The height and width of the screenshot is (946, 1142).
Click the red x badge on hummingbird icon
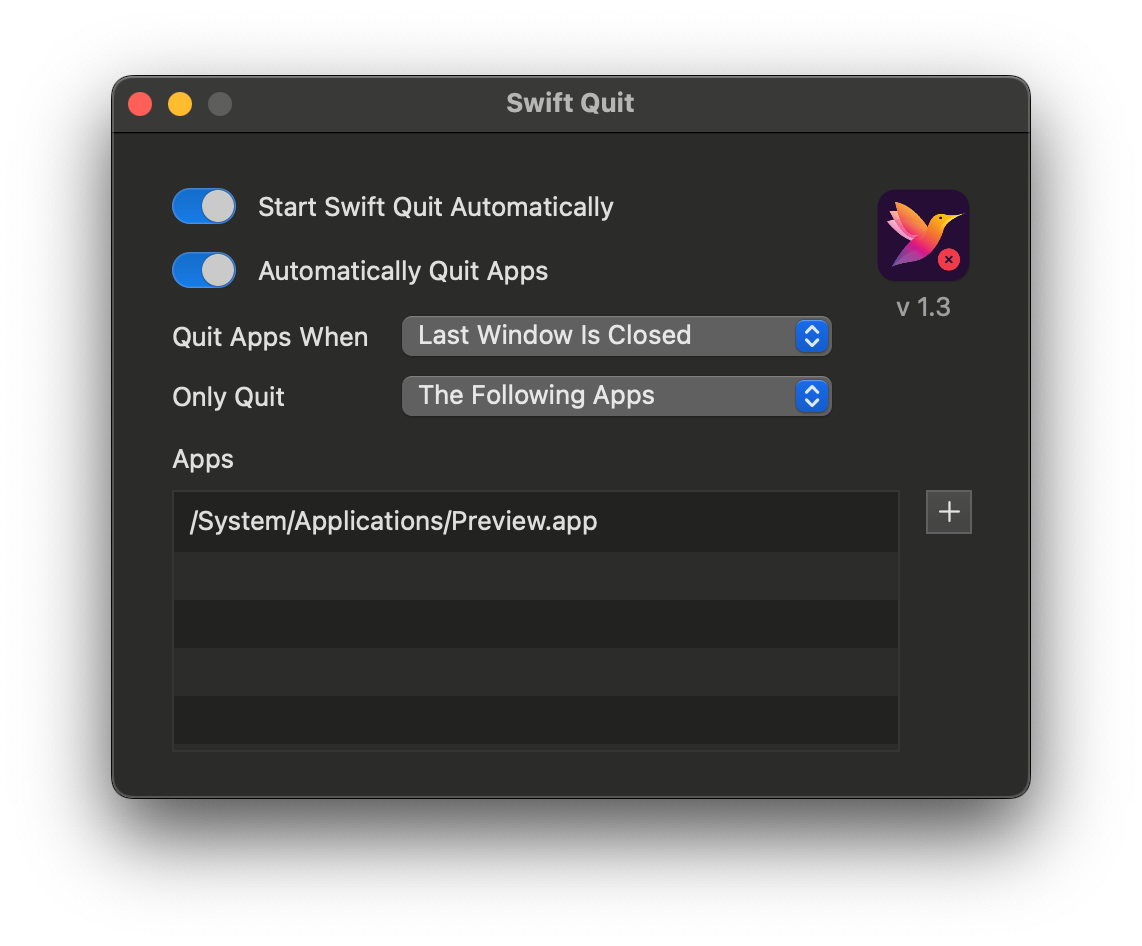click(x=948, y=259)
